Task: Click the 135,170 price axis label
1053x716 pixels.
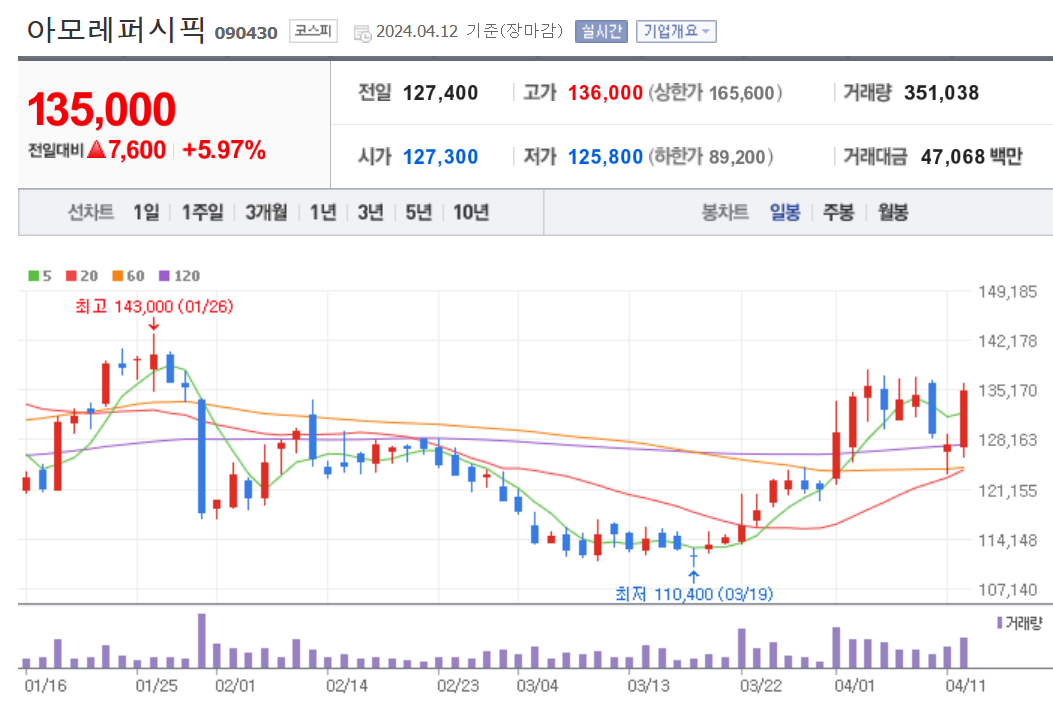Action: 1007,390
